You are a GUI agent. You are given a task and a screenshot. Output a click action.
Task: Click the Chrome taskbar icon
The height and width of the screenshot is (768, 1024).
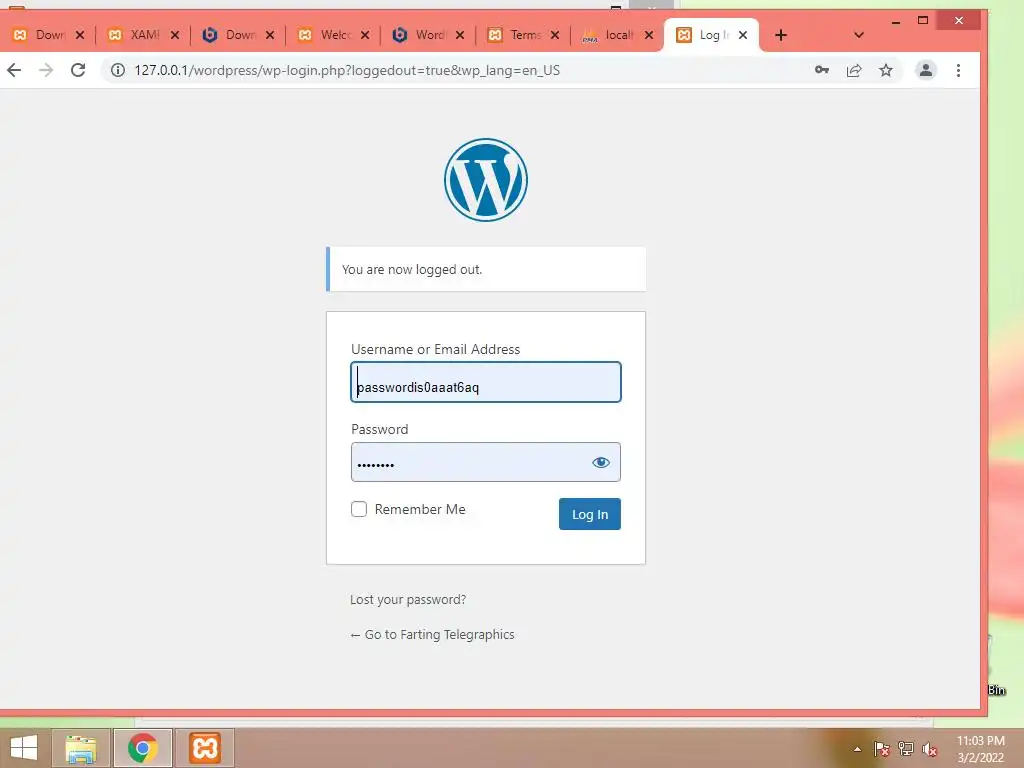tap(143, 748)
